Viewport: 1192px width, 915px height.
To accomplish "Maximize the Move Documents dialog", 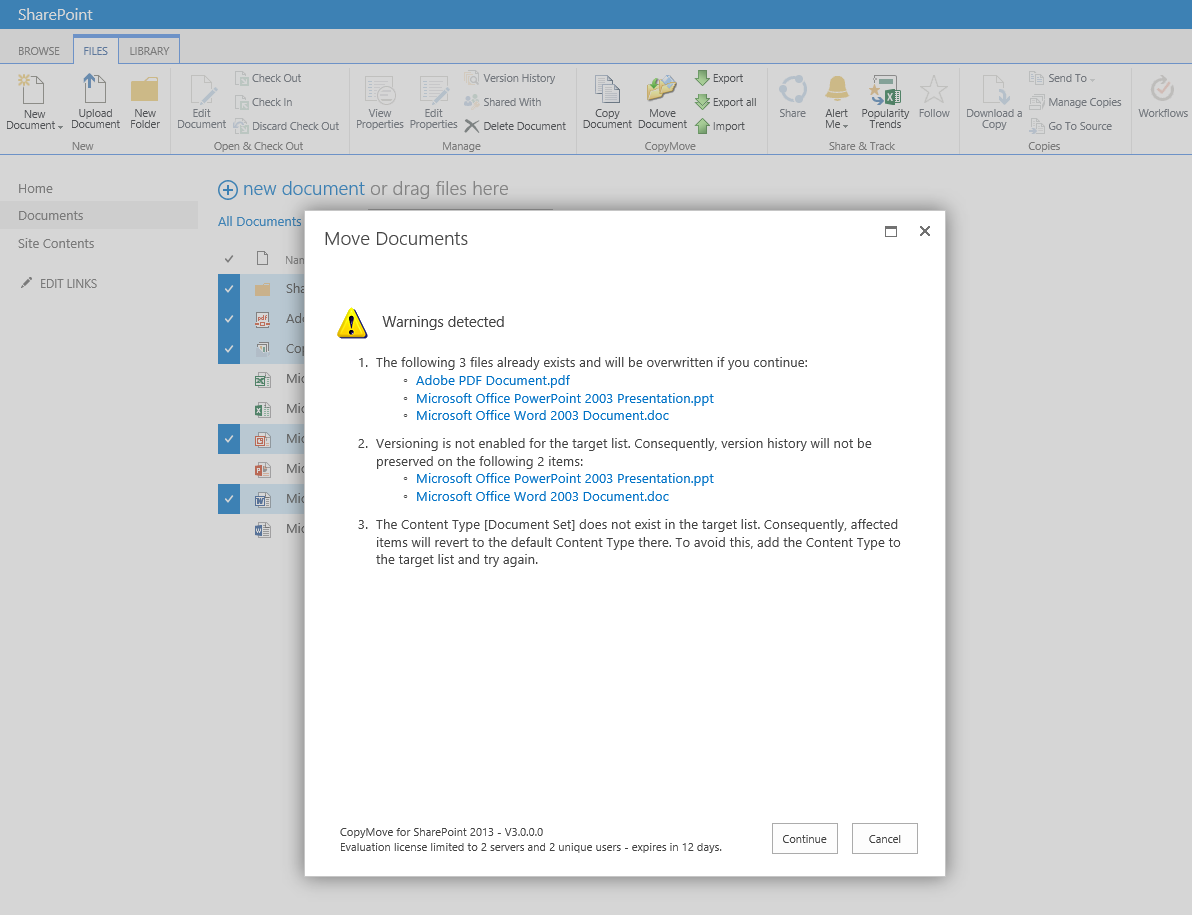I will 891,231.
